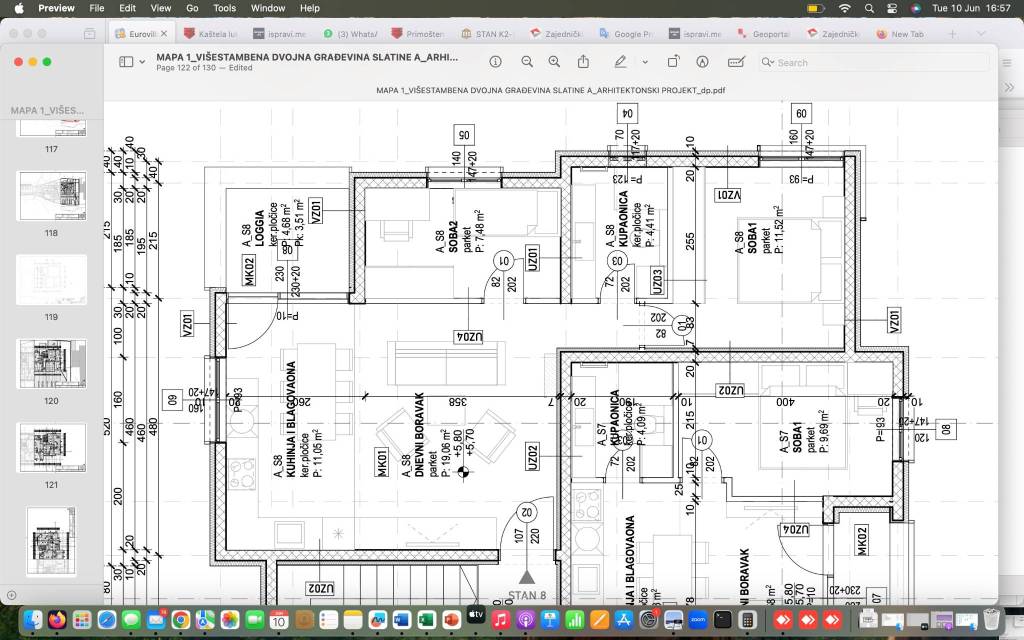1024x640 pixels.
Task: Open the Tools menu
Action: (224, 8)
